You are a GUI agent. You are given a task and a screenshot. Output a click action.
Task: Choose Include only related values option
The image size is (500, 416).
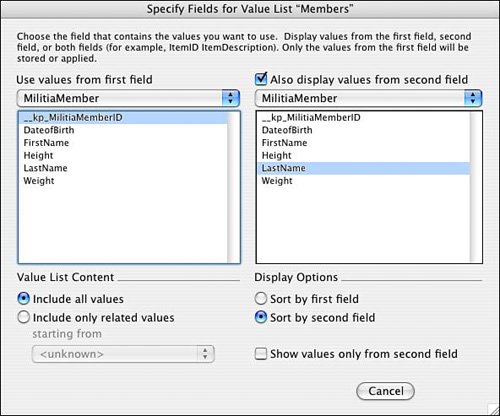[24, 317]
